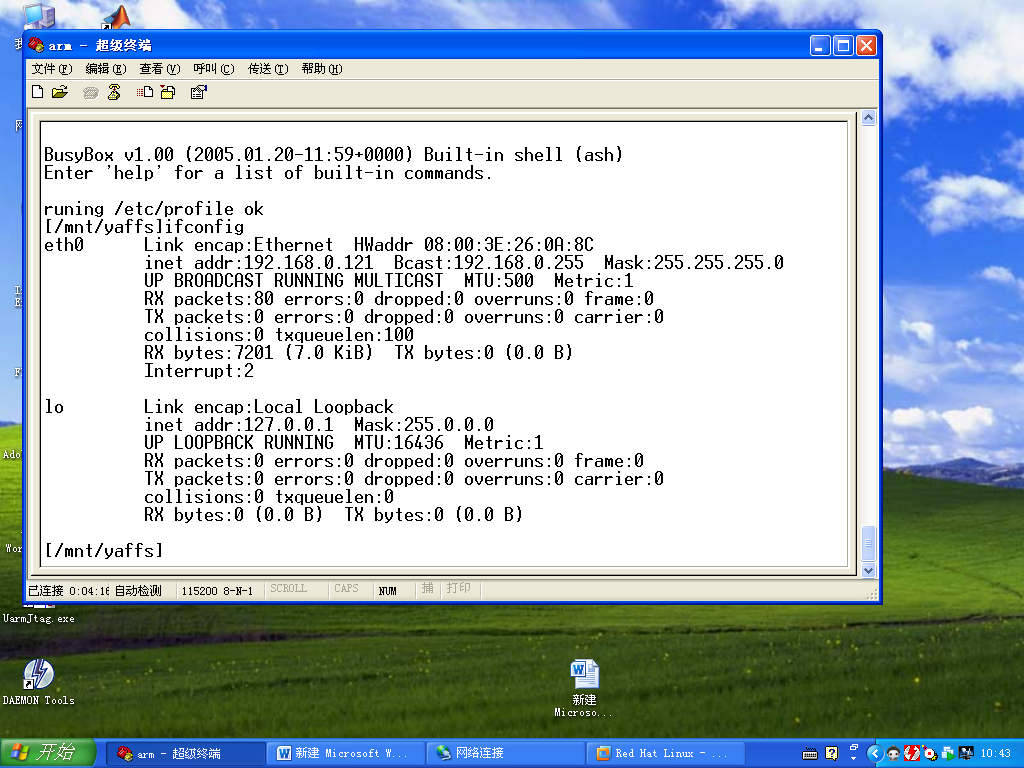Open the Properties toolbar icon
This screenshot has width=1024, height=768.
[199, 92]
